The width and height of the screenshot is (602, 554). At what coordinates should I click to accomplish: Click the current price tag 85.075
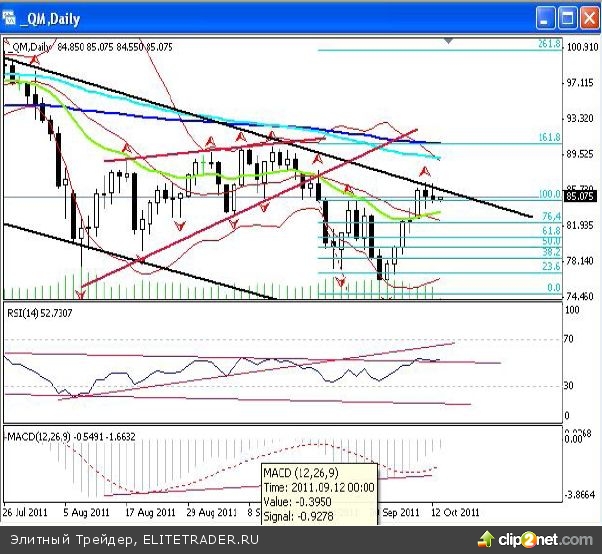click(x=581, y=196)
